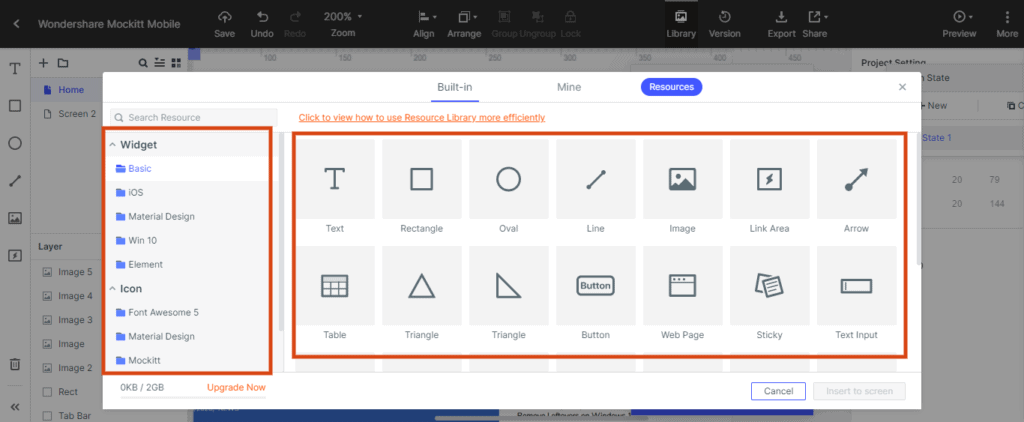Switch to the Mine tab
The image size is (1024, 422).
pyautogui.click(x=569, y=87)
